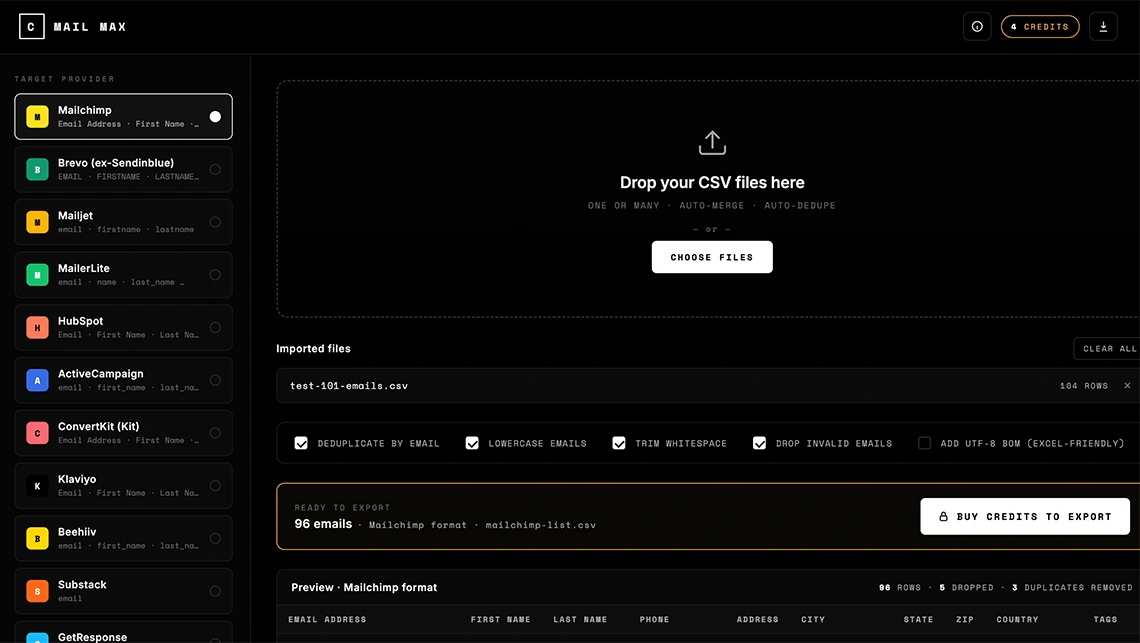Image resolution: width=1140 pixels, height=643 pixels.
Task: Click the test-101-emails.csv file name
Action: click(x=349, y=386)
